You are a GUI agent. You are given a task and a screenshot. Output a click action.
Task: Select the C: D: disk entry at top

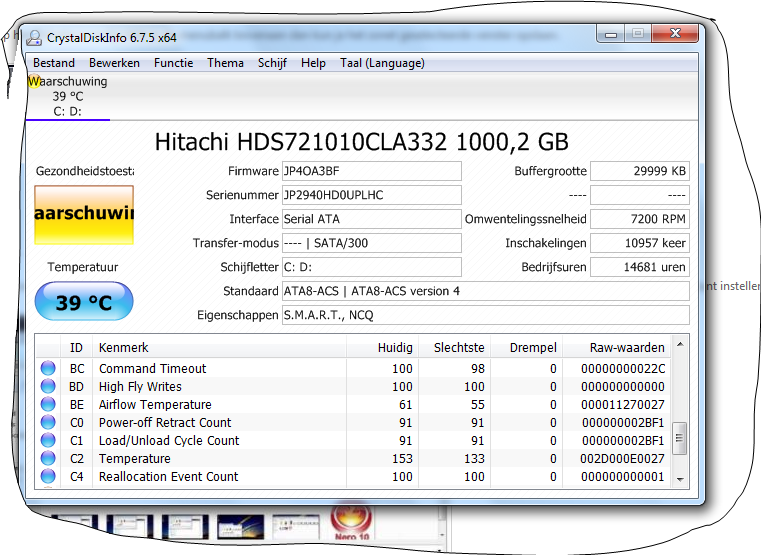[x=68, y=111]
